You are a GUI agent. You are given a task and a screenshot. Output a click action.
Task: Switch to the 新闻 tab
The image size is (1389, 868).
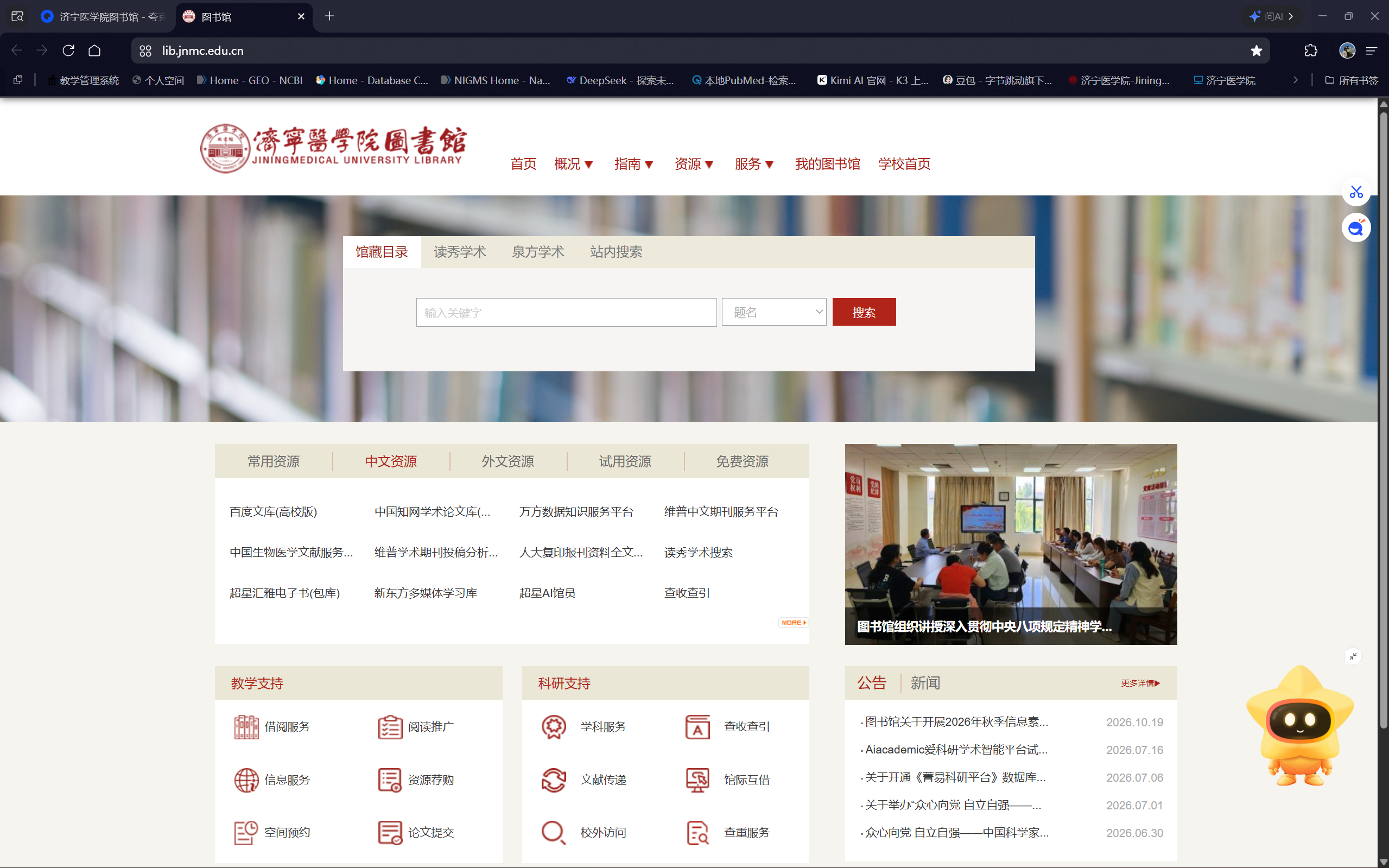925,683
